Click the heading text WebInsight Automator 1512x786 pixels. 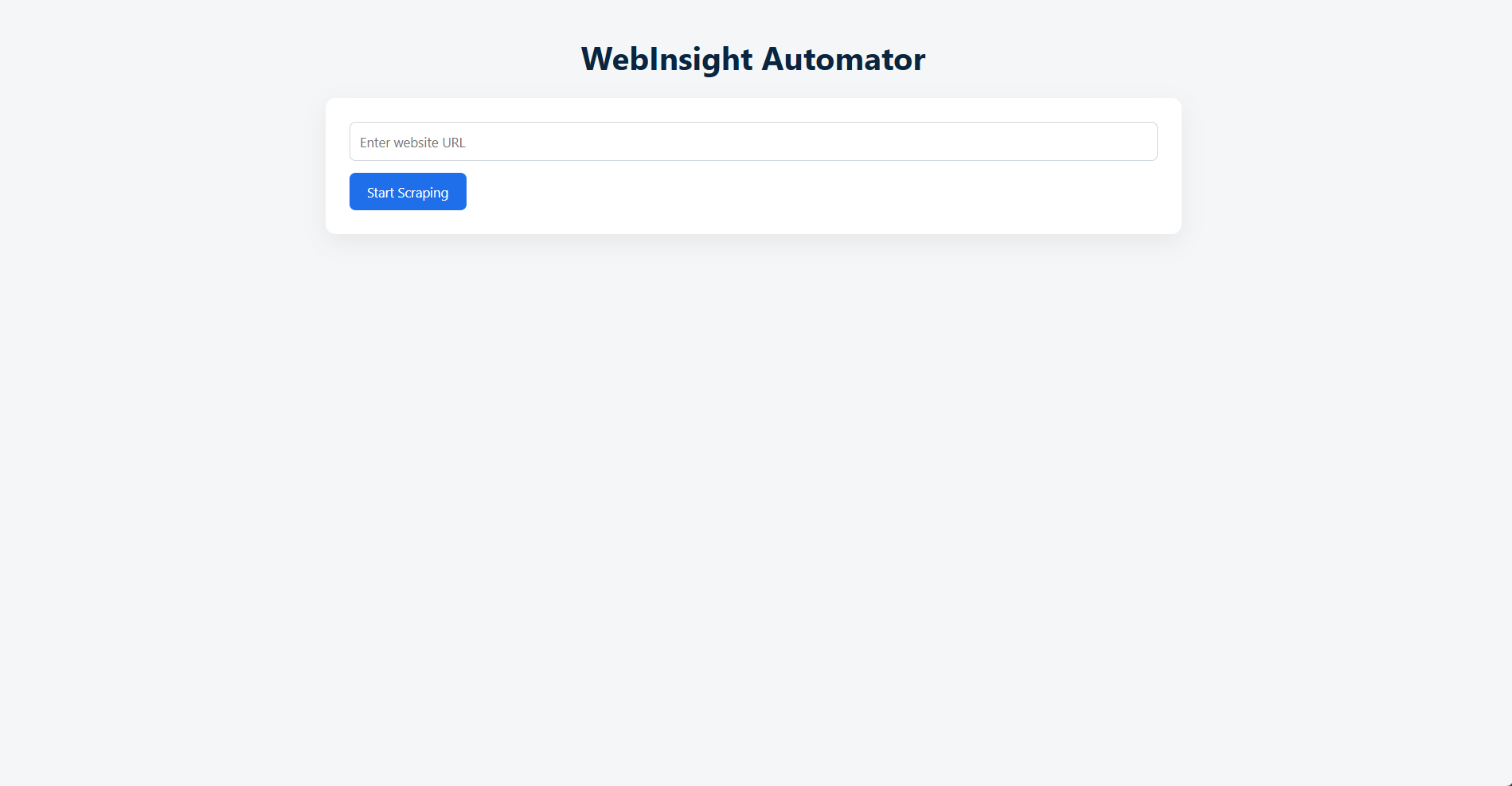coord(752,58)
